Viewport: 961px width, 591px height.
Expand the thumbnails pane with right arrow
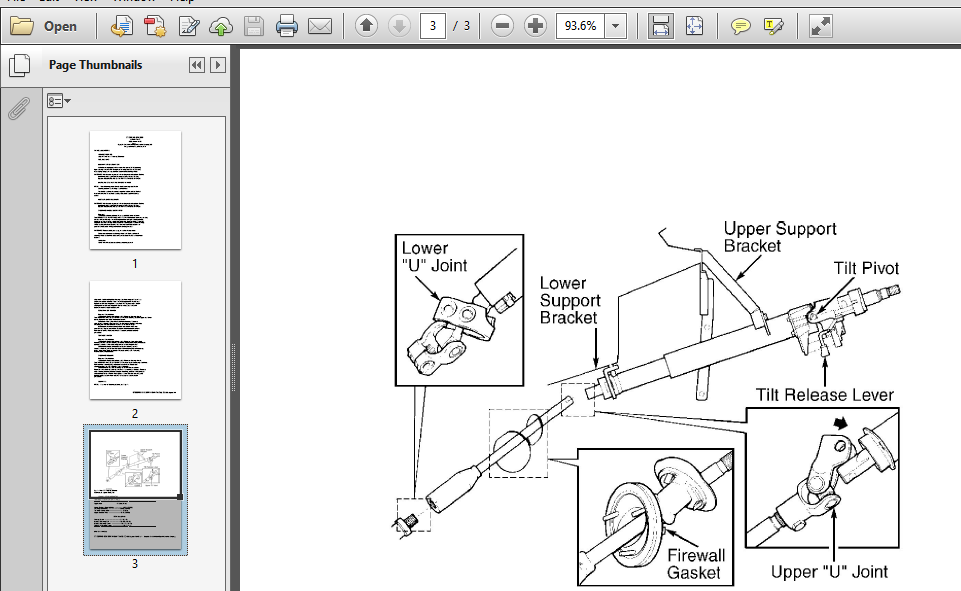(x=218, y=65)
